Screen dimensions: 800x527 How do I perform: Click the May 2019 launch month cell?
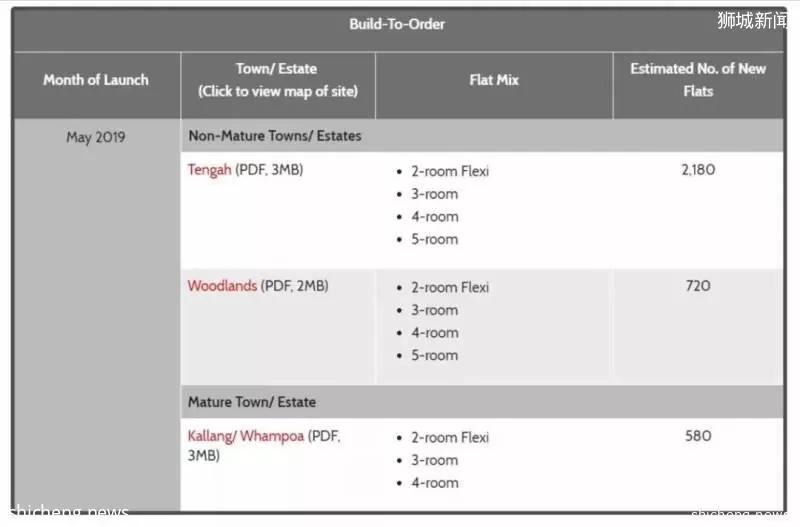coord(96,137)
